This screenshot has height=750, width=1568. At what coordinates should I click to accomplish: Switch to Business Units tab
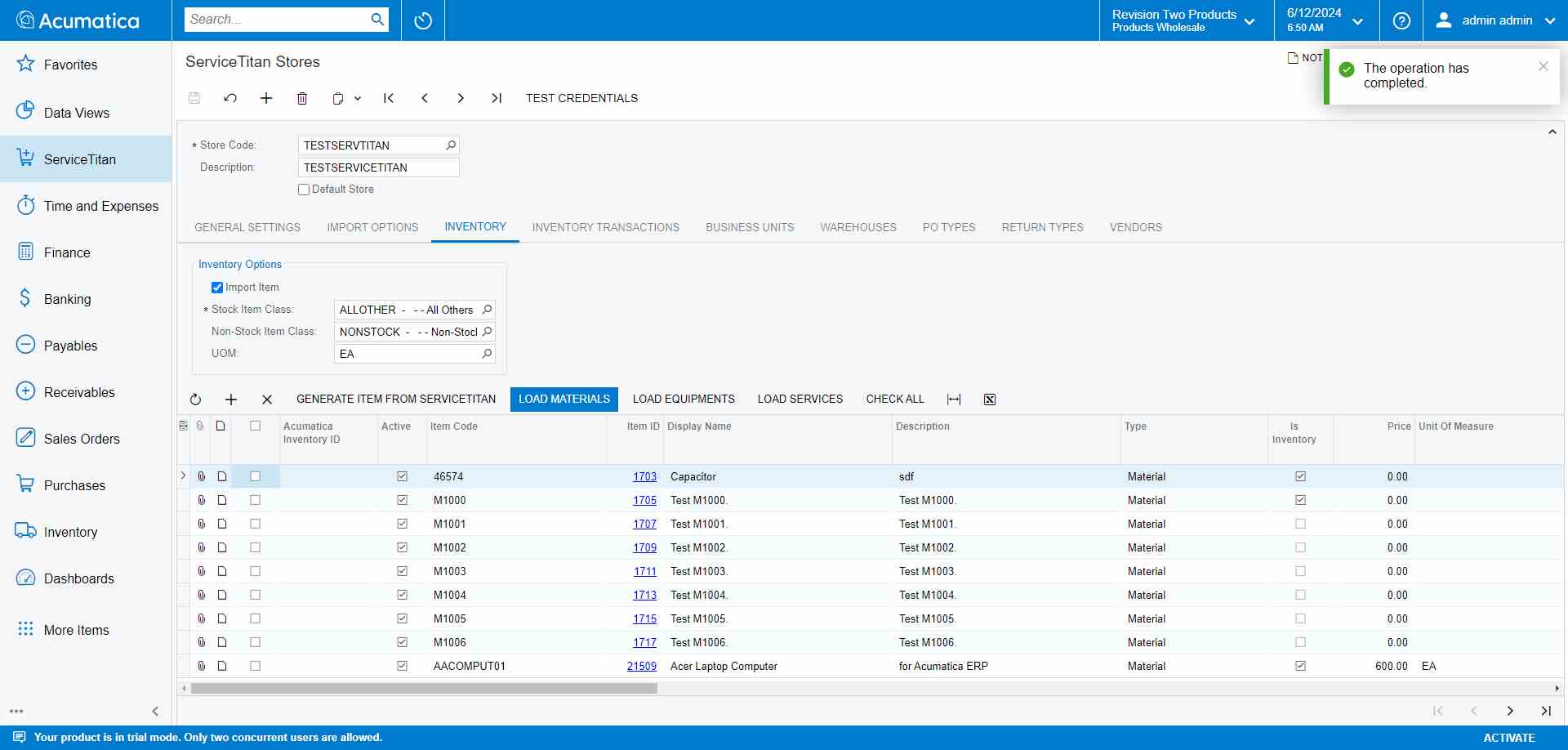click(x=750, y=227)
